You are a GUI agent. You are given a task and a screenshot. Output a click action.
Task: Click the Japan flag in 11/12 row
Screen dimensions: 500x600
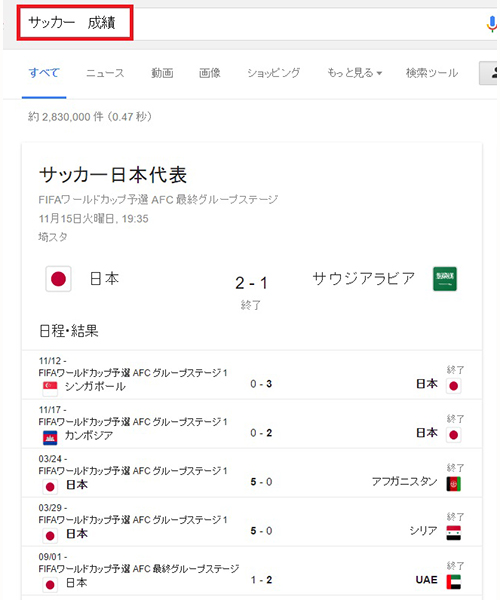tap(454, 386)
